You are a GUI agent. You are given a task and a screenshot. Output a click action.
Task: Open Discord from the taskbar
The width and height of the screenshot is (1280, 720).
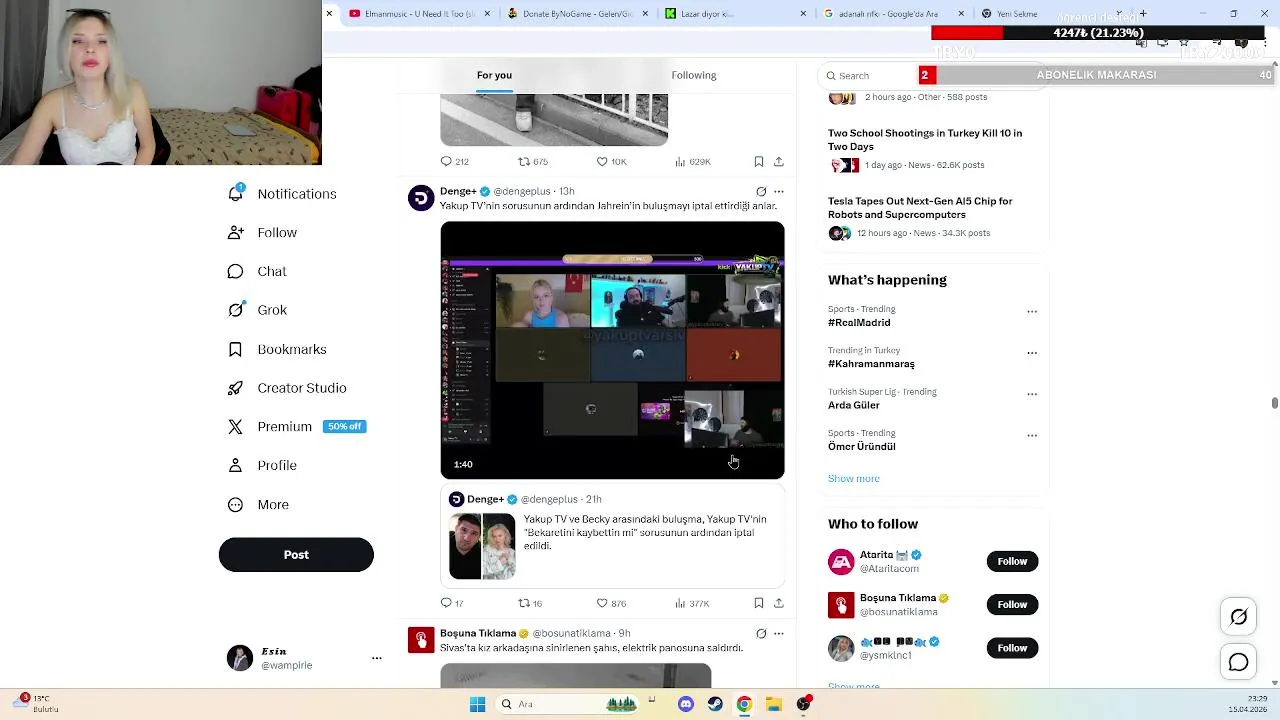click(x=685, y=704)
